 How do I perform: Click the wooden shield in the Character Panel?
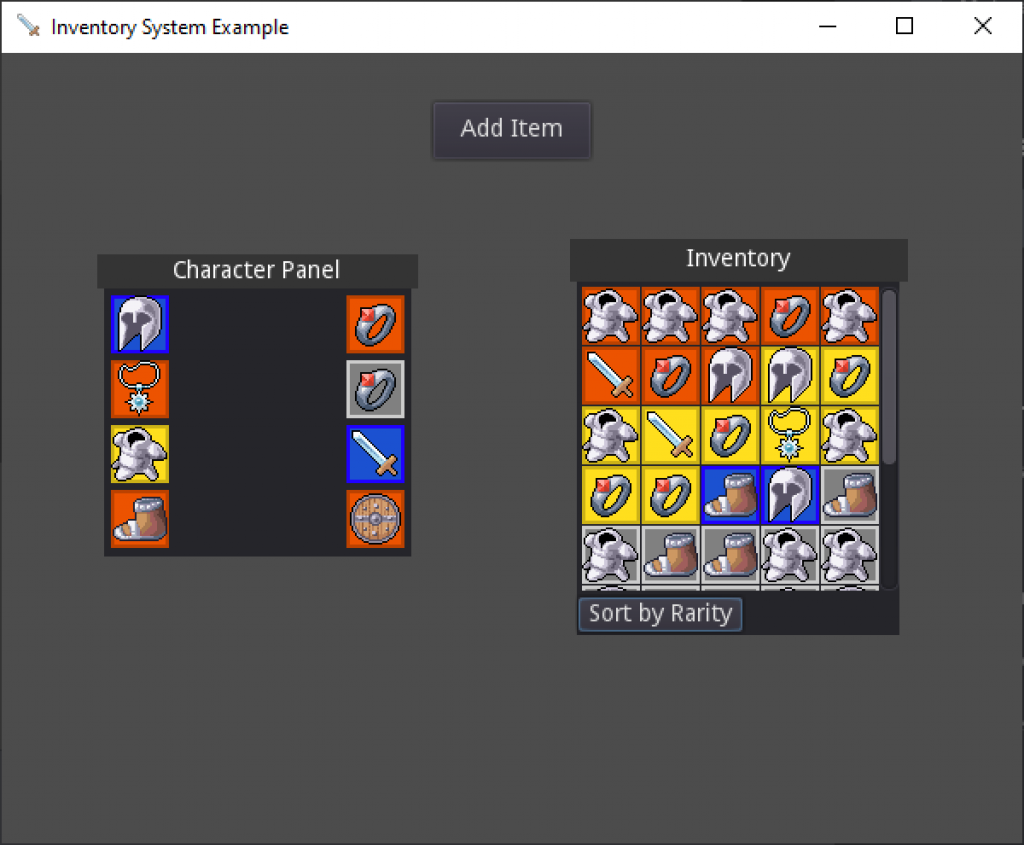coord(376,519)
